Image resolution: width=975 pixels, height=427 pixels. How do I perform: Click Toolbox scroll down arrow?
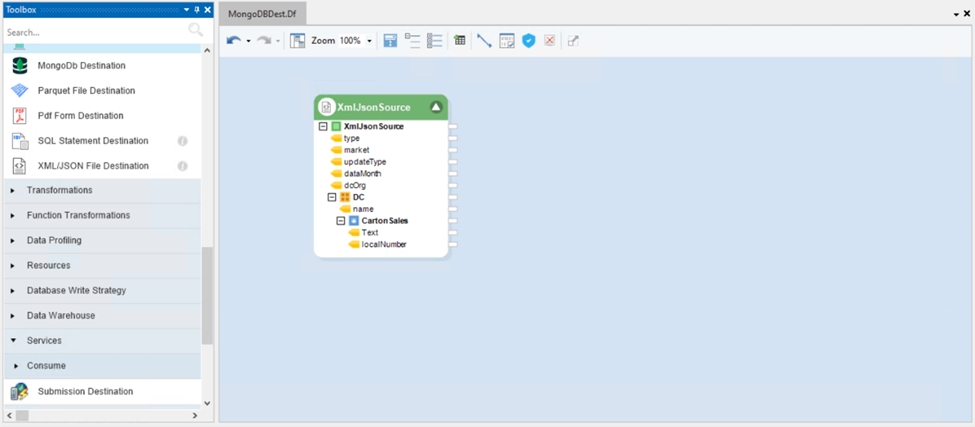(207, 403)
